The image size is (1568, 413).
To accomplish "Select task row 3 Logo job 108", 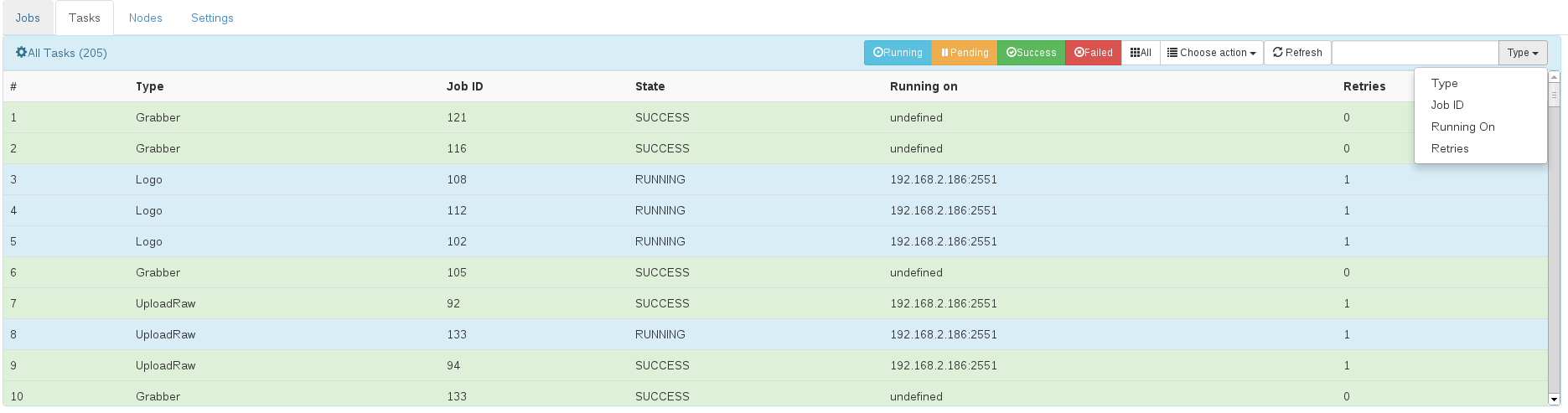I will (775, 179).
